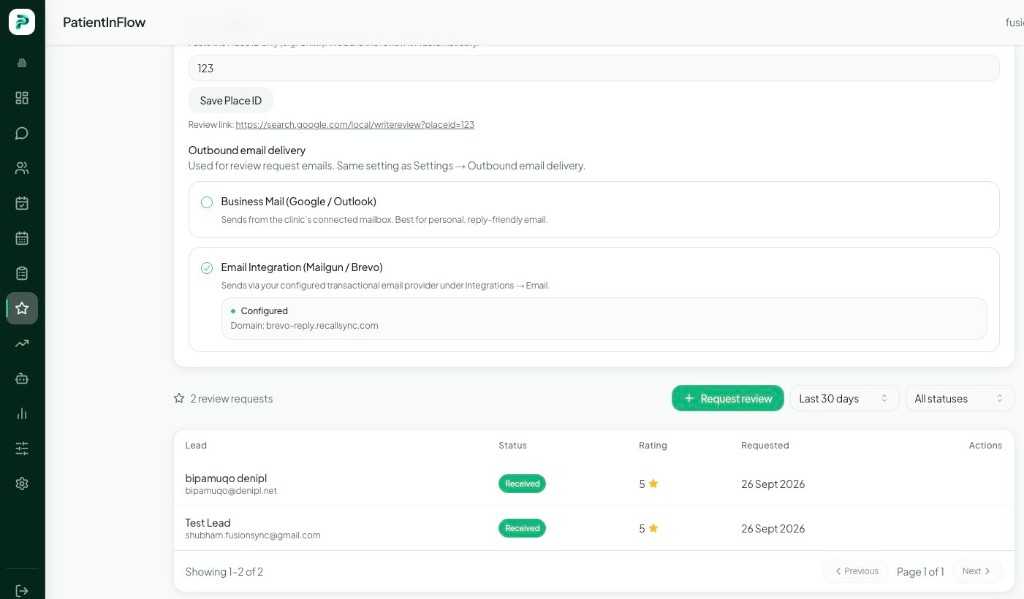This screenshot has height=599, width=1024.
Task: Open the bar chart reports icon
Action: click(x=22, y=413)
